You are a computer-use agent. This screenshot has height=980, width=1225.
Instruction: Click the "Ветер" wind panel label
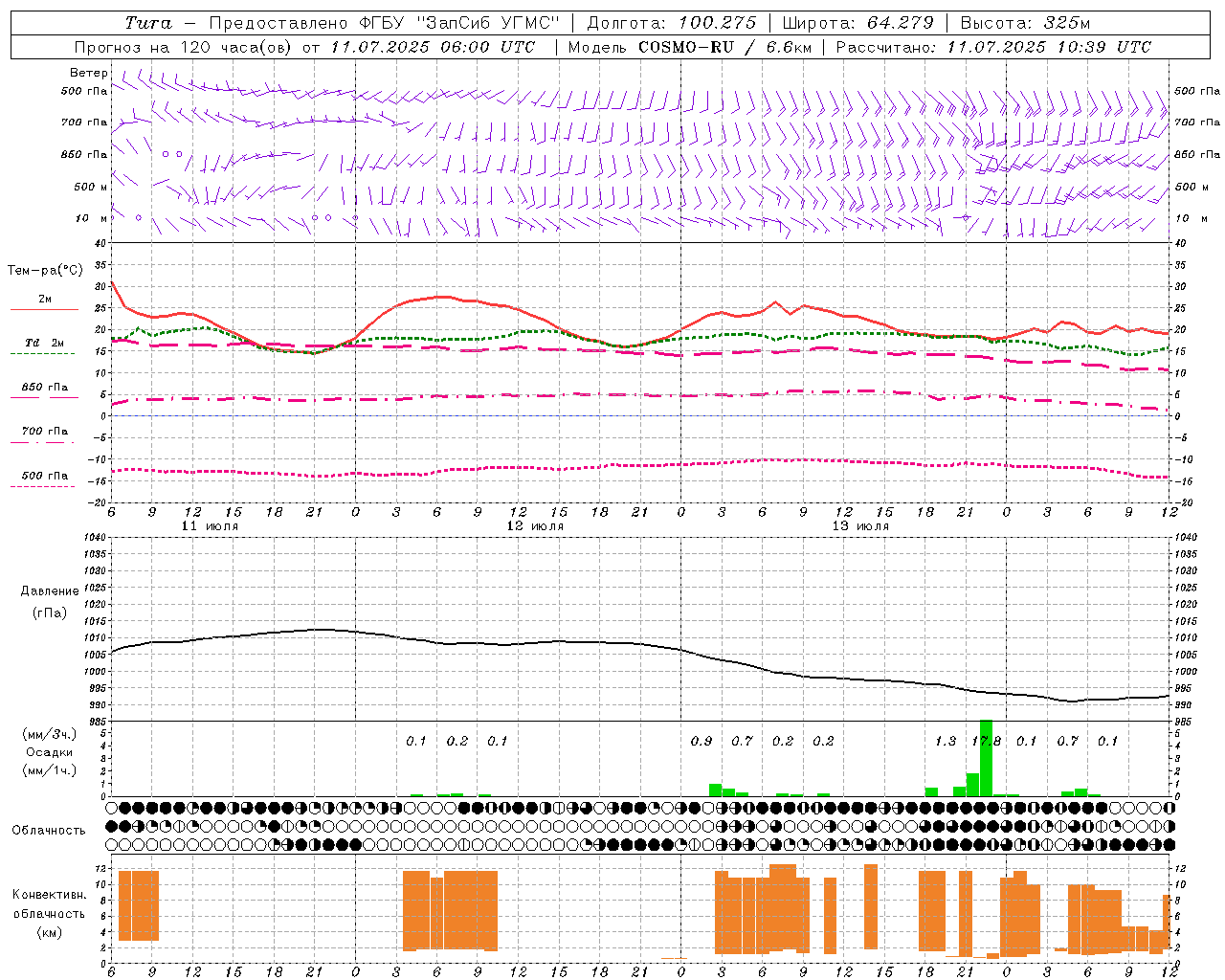coord(88,73)
